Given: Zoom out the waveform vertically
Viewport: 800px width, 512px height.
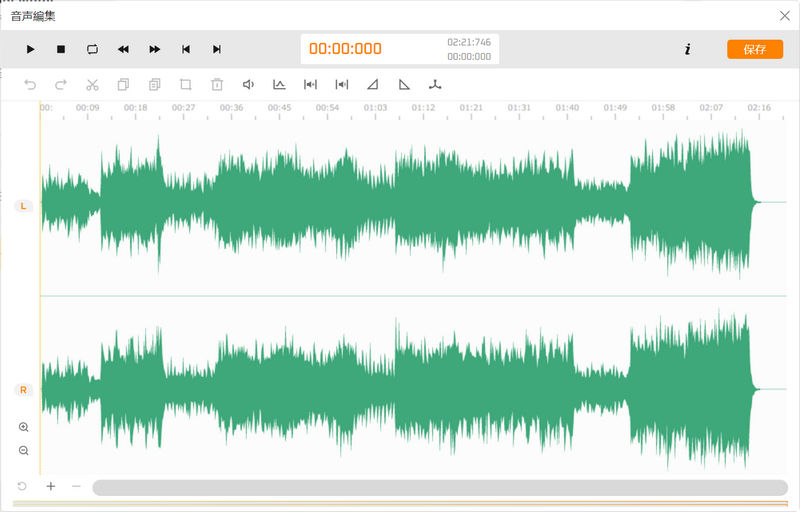Looking at the screenshot, I should point(23,450).
